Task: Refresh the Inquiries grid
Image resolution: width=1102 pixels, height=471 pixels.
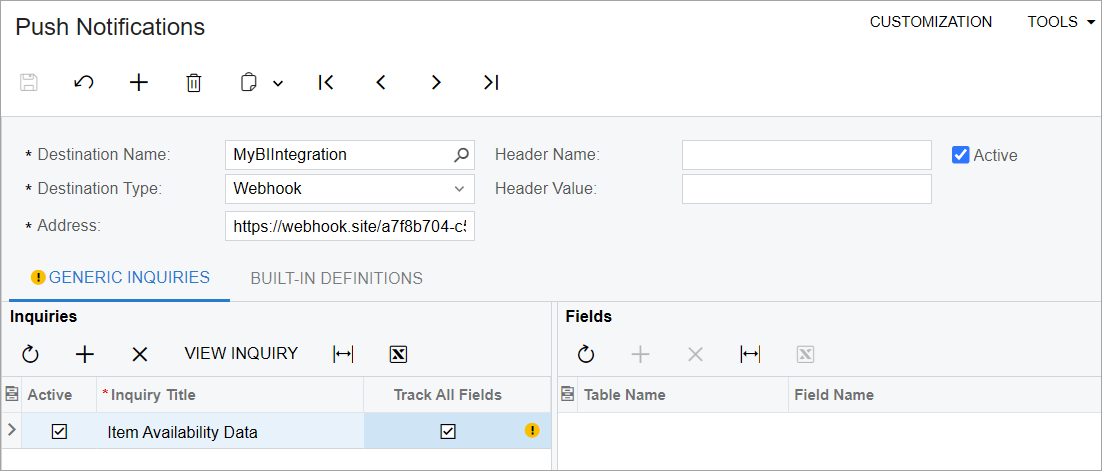Action: [x=30, y=354]
